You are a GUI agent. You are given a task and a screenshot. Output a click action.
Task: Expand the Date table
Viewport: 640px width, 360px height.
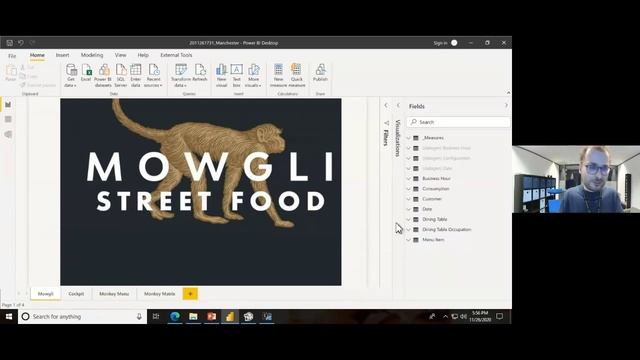pyautogui.click(x=409, y=209)
